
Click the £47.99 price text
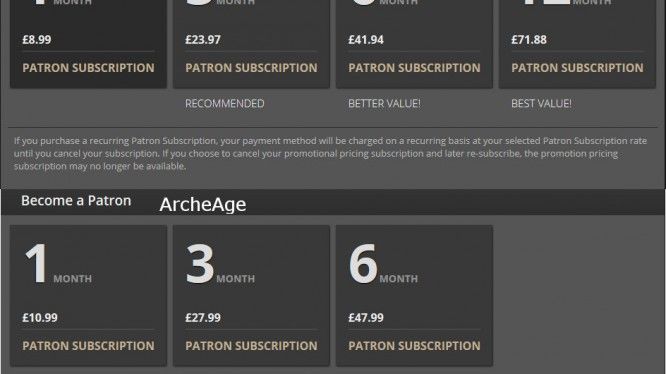366,318
